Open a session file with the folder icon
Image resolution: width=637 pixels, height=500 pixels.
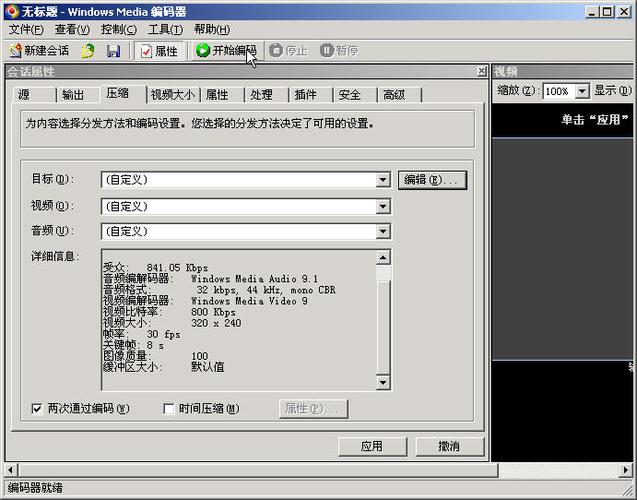[87, 51]
